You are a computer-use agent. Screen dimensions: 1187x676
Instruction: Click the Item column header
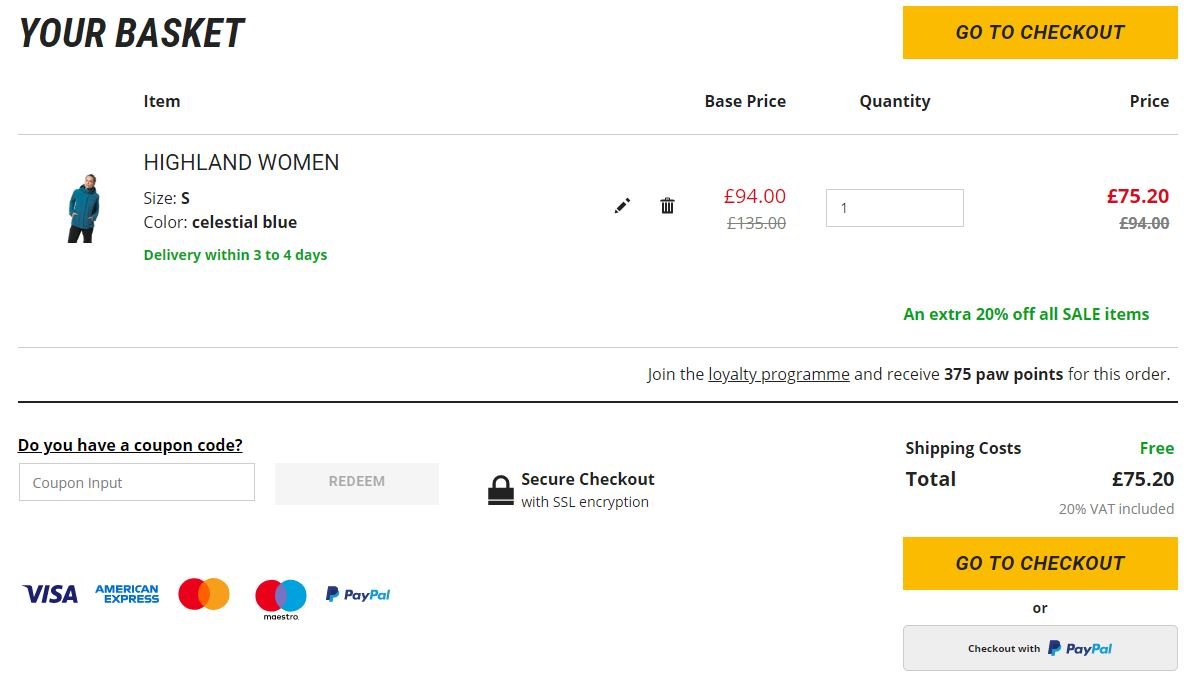coord(161,101)
